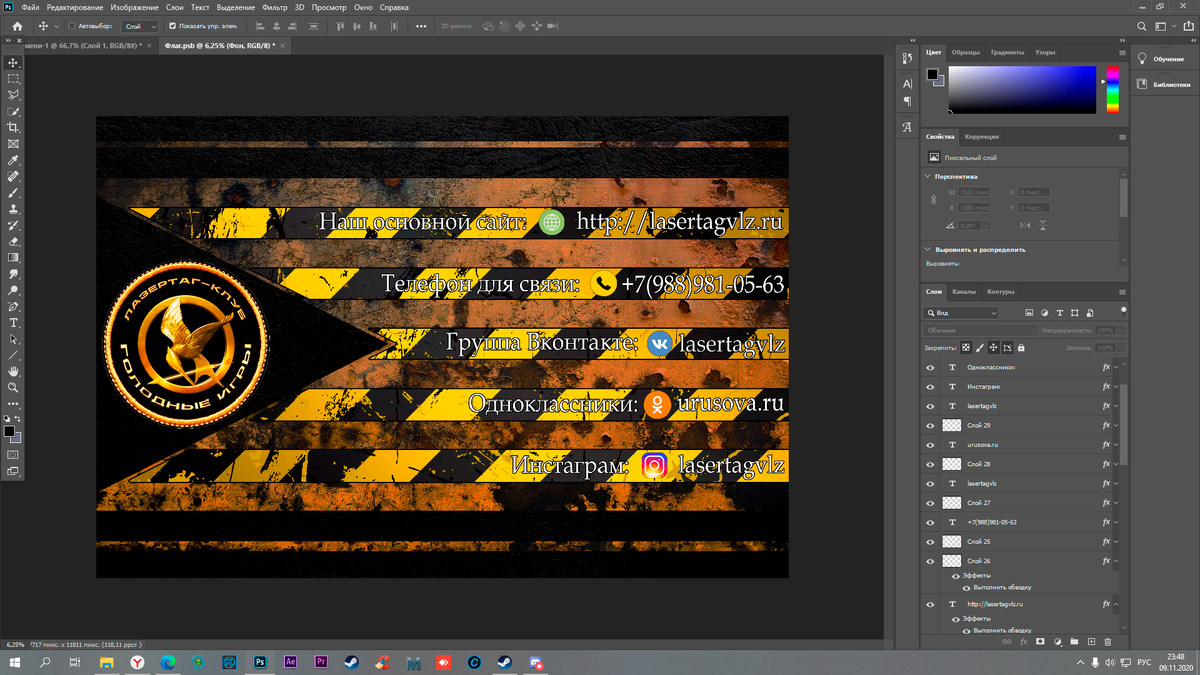The image size is (1200, 675).
Task: Open the Изображение menu
Action: pos(135,7)
